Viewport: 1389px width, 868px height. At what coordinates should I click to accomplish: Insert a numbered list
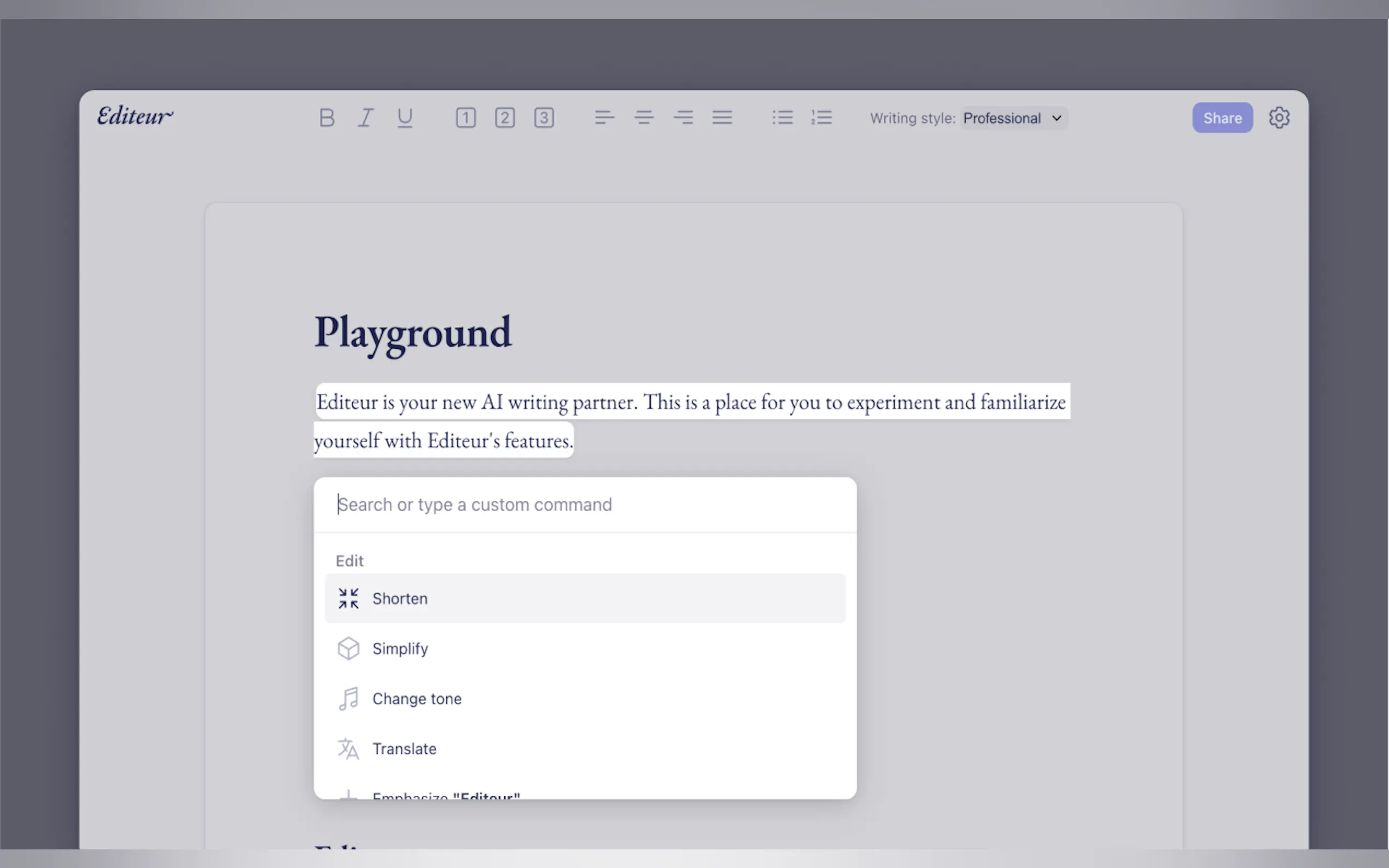(821, 118)
